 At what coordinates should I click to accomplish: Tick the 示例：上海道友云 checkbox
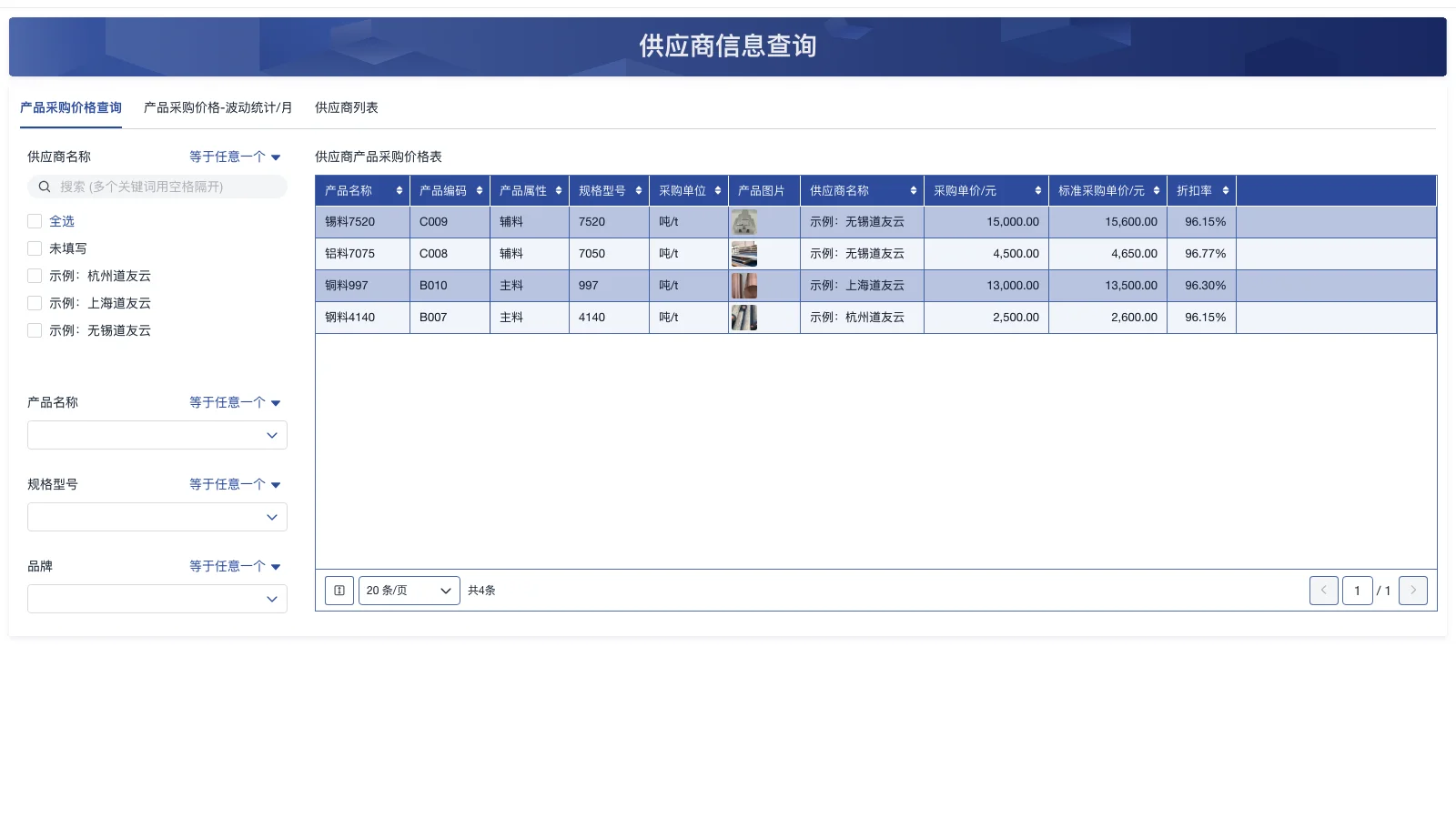(35, 303)
